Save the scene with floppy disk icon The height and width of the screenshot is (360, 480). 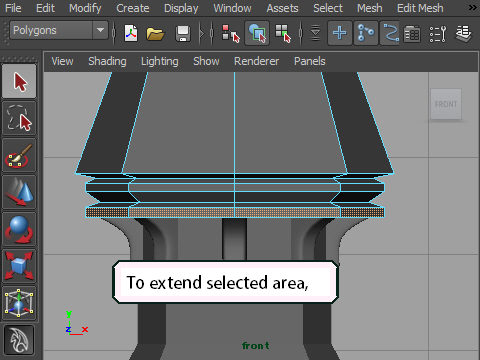[x=183, y=34]
